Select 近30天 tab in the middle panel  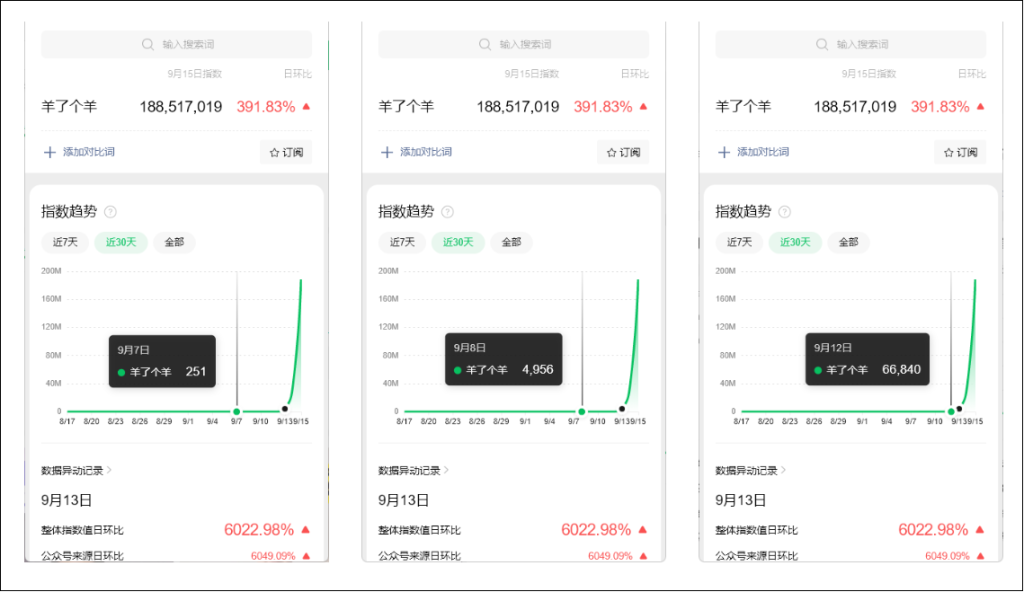[458, 242]
